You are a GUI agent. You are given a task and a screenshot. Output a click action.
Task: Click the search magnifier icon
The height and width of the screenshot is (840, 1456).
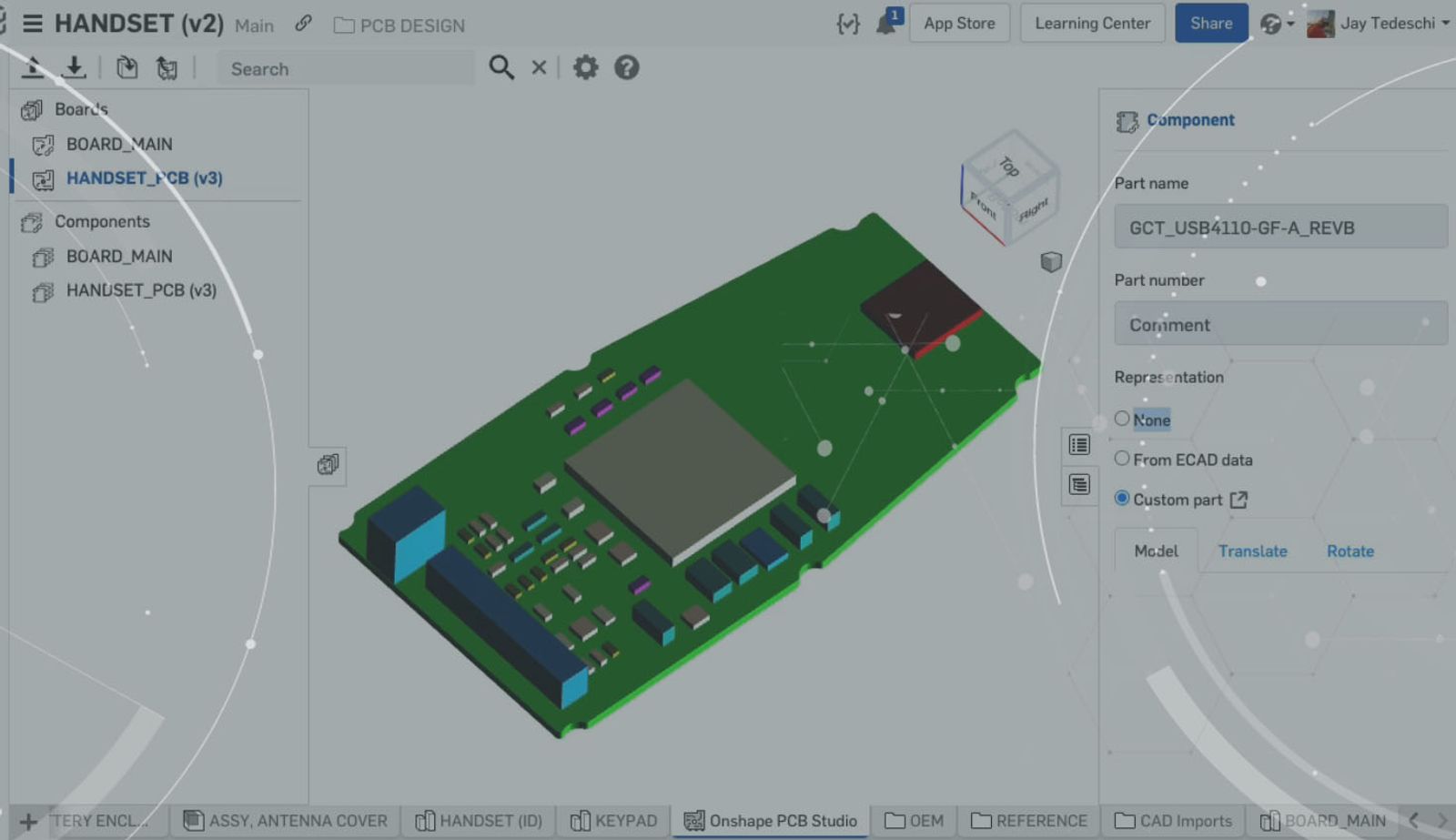(500, 67)
